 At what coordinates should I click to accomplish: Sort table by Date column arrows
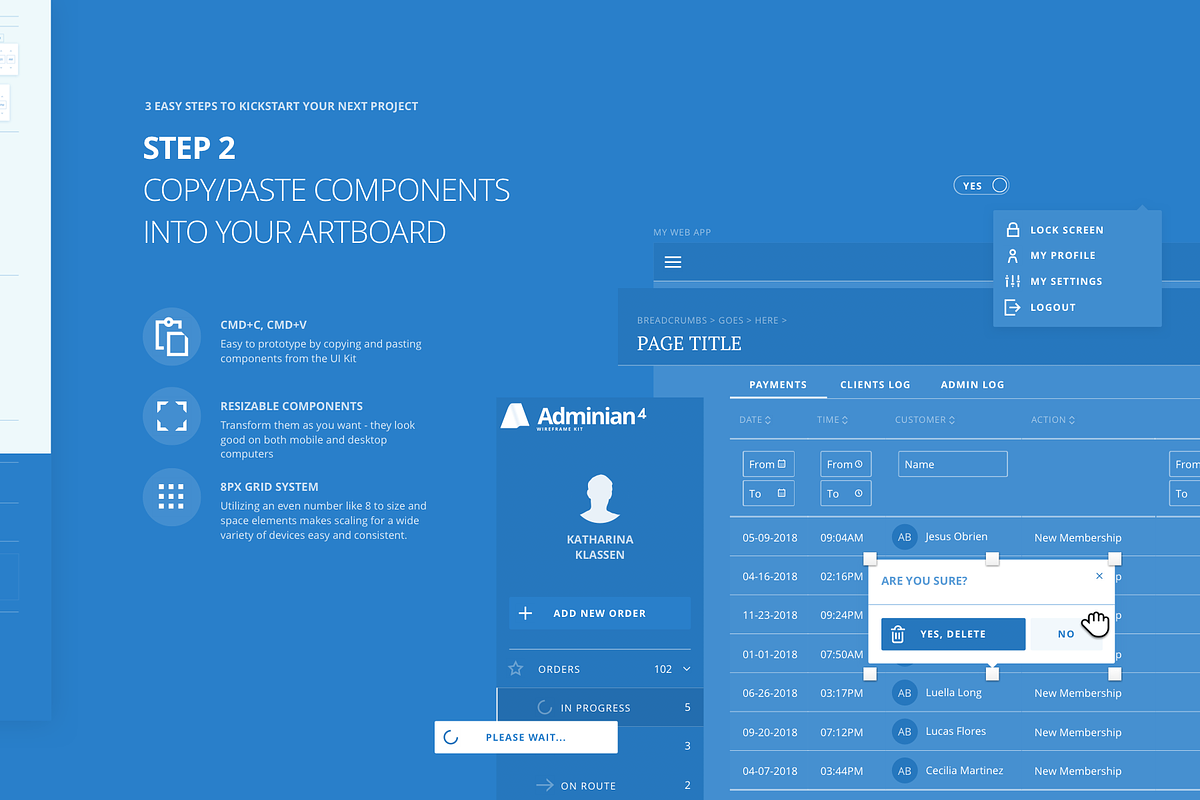point(767,420)
